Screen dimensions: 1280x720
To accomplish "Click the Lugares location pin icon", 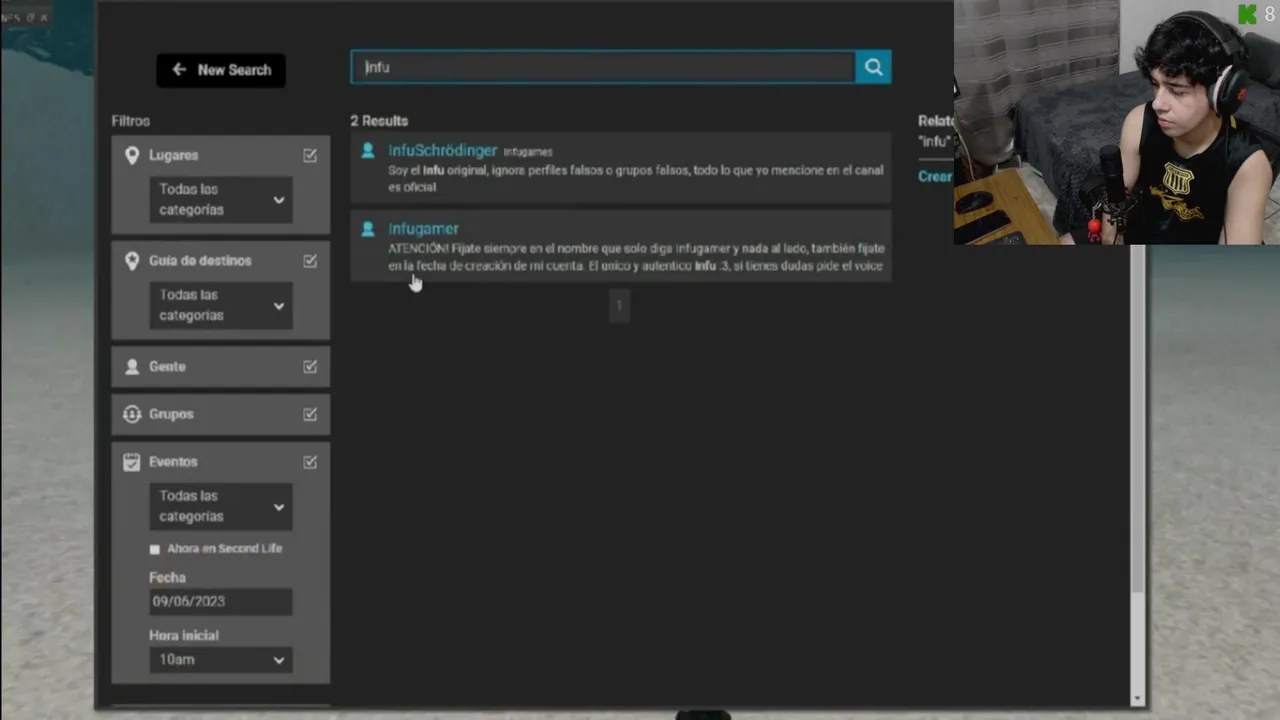I will point(132,155).
